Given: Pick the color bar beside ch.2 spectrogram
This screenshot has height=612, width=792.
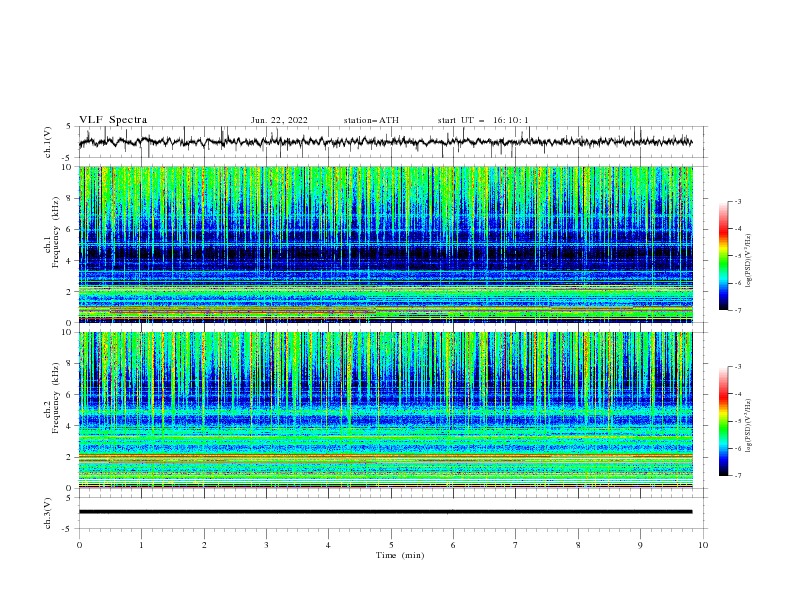Looking at the screenshot, I should click(723, 421).
